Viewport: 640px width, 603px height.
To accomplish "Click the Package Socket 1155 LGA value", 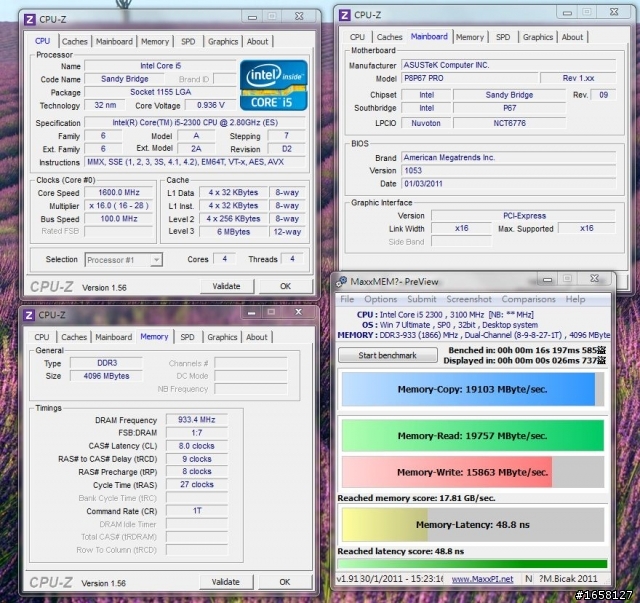I will pos(160,92).
